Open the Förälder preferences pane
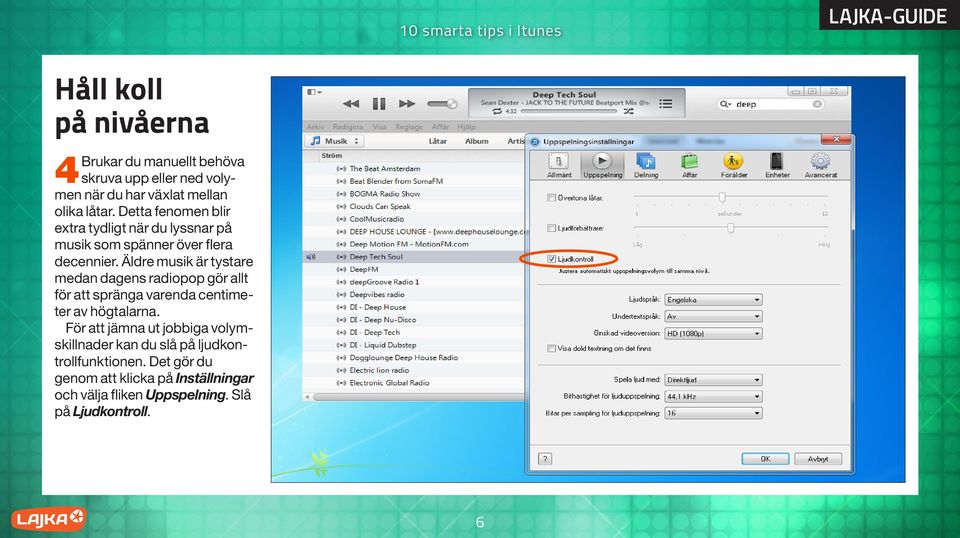 click(733, 165)
